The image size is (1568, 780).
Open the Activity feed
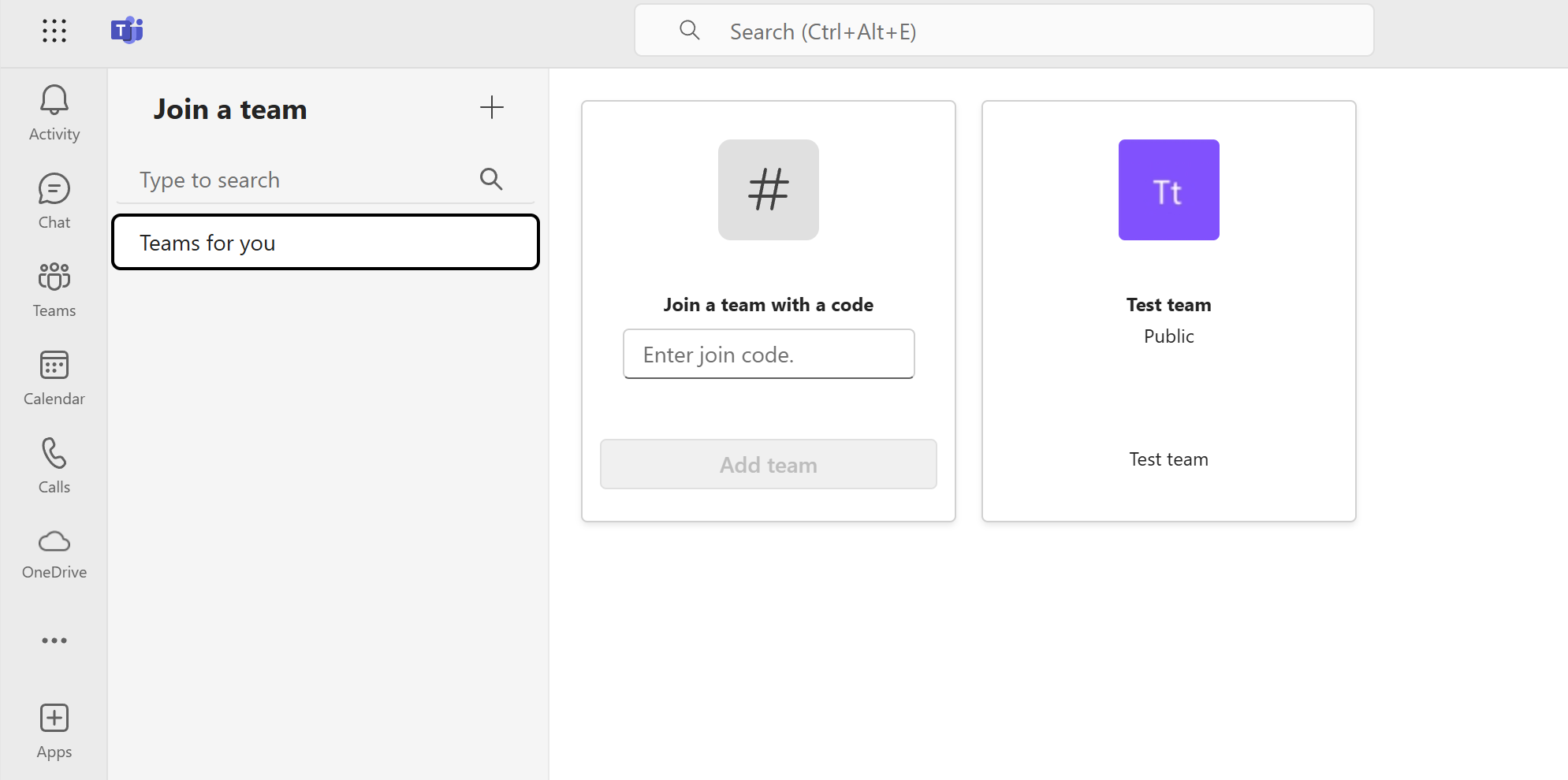pos(54,113)
